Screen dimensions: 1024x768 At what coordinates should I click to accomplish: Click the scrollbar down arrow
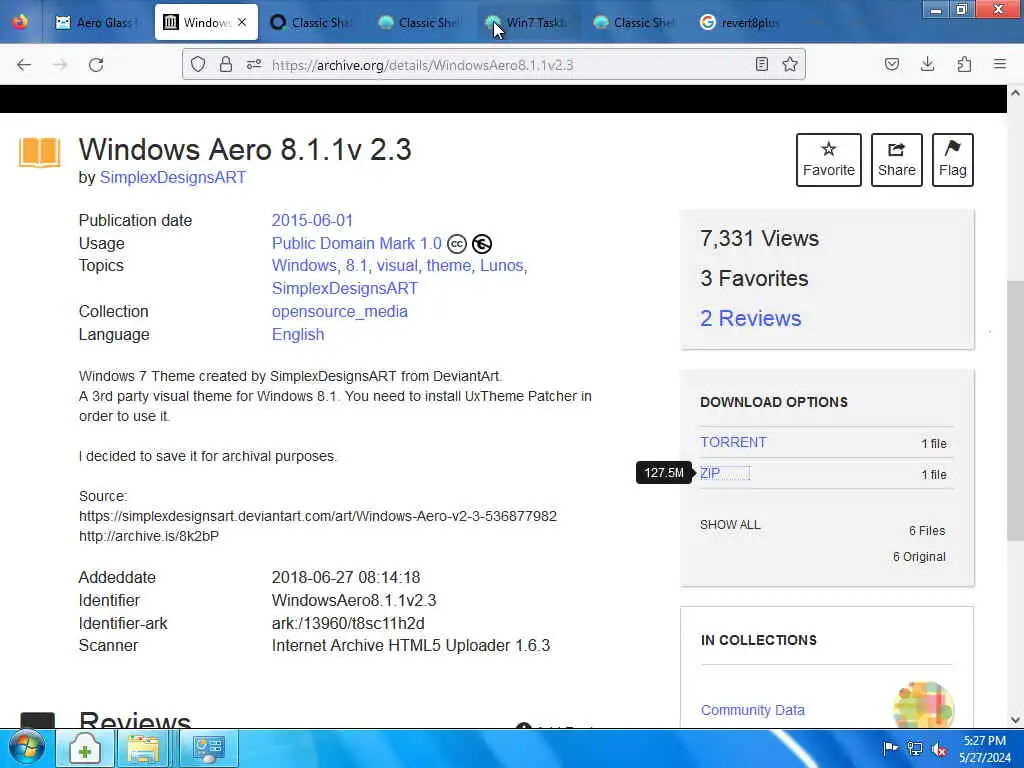pyautogui.click(x=1015, y=720)
